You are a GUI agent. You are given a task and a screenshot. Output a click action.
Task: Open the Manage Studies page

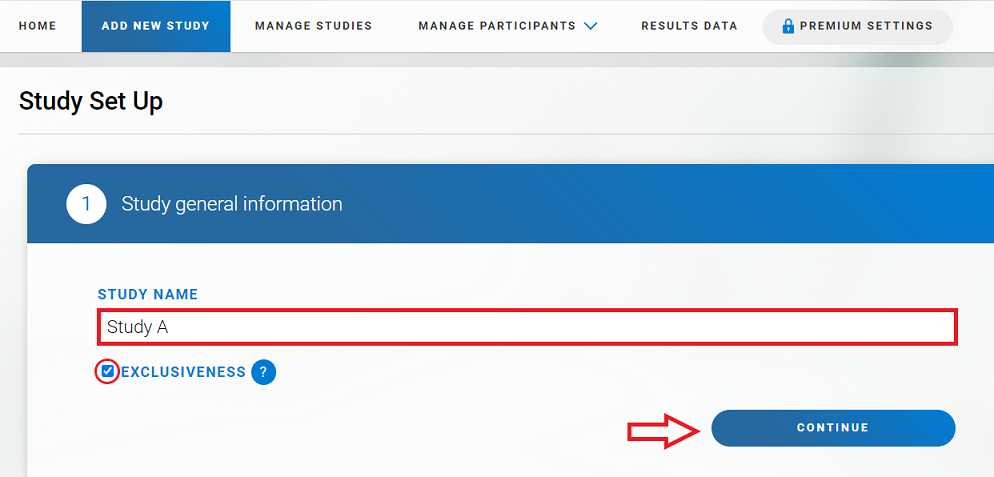click(x=313, y=26)
